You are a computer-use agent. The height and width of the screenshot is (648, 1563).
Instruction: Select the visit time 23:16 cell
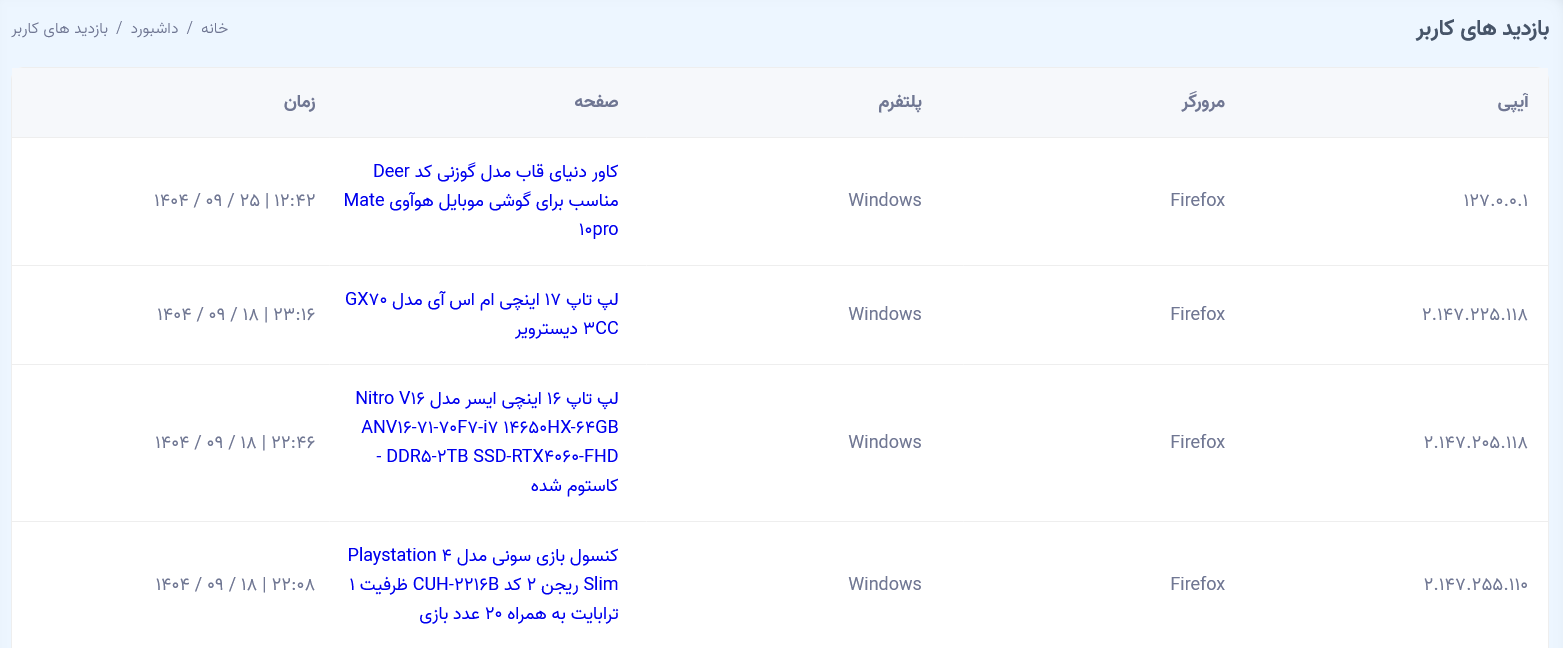tap(234, 314)
